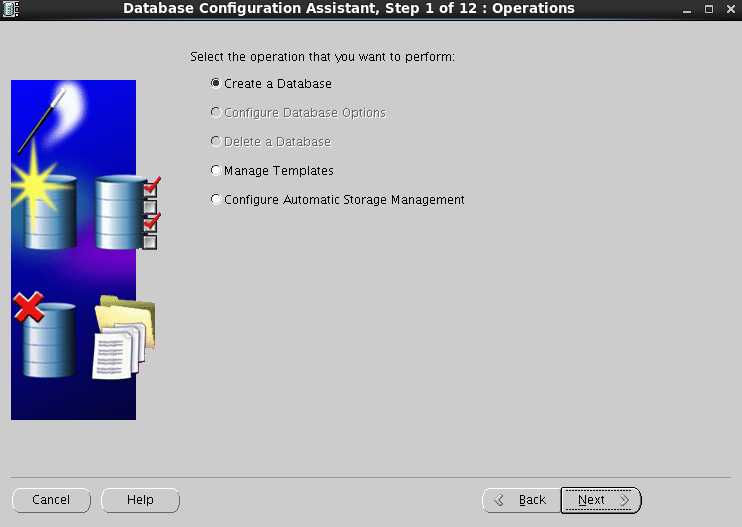
Task: Close the Database Configuration Assistant window
Action: pos(731,9)
